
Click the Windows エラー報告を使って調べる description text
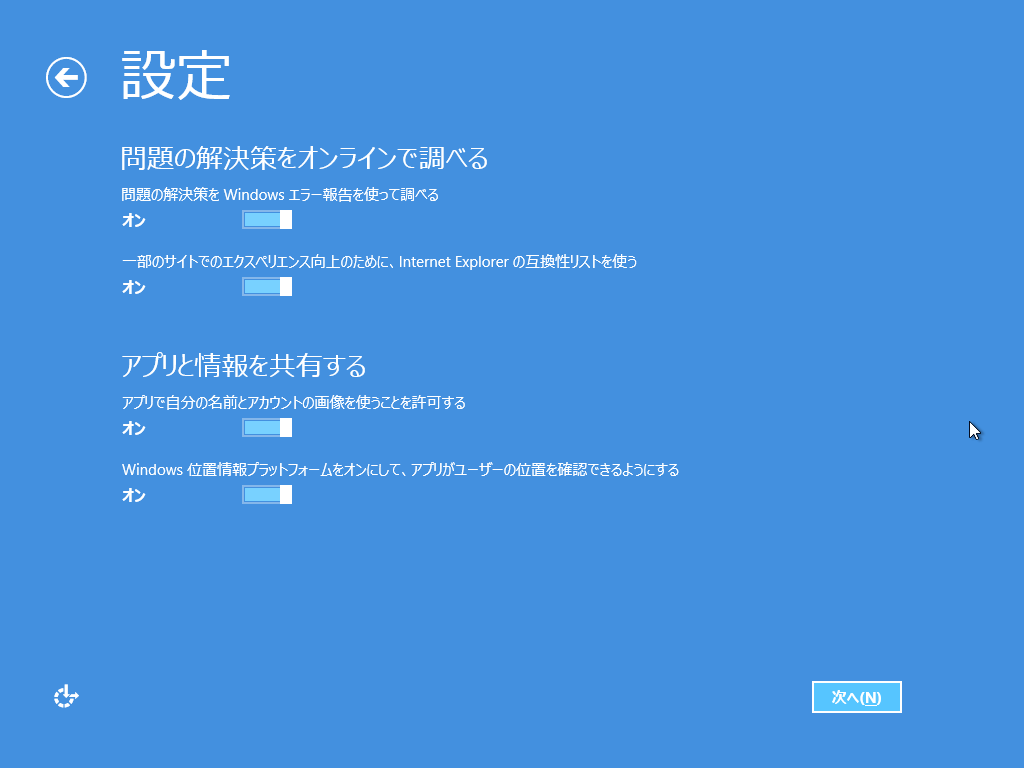pos(280,195)
